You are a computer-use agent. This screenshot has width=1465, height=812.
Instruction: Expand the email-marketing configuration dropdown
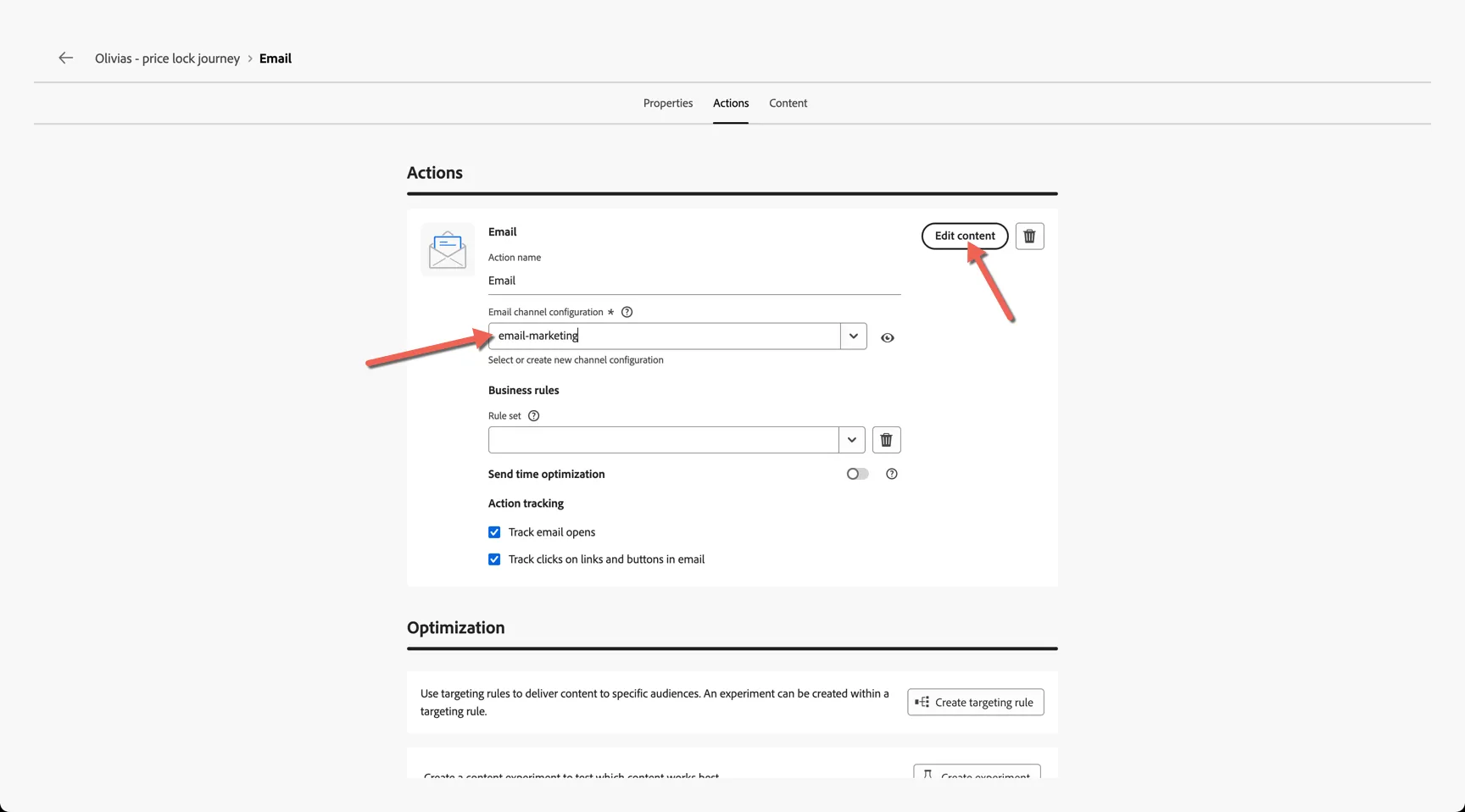(853, 336)
